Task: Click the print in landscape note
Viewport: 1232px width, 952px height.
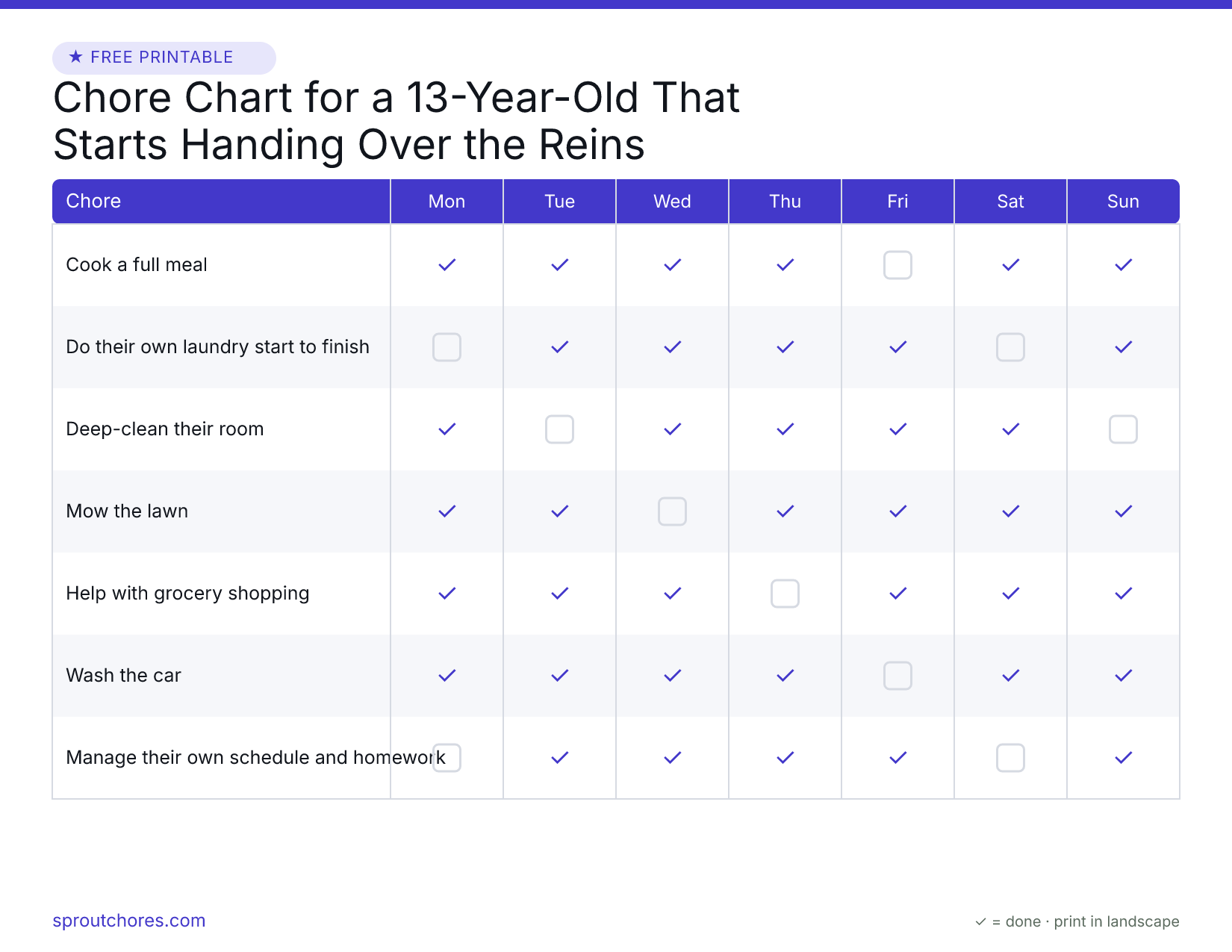Action: (x=1116, y=921)
